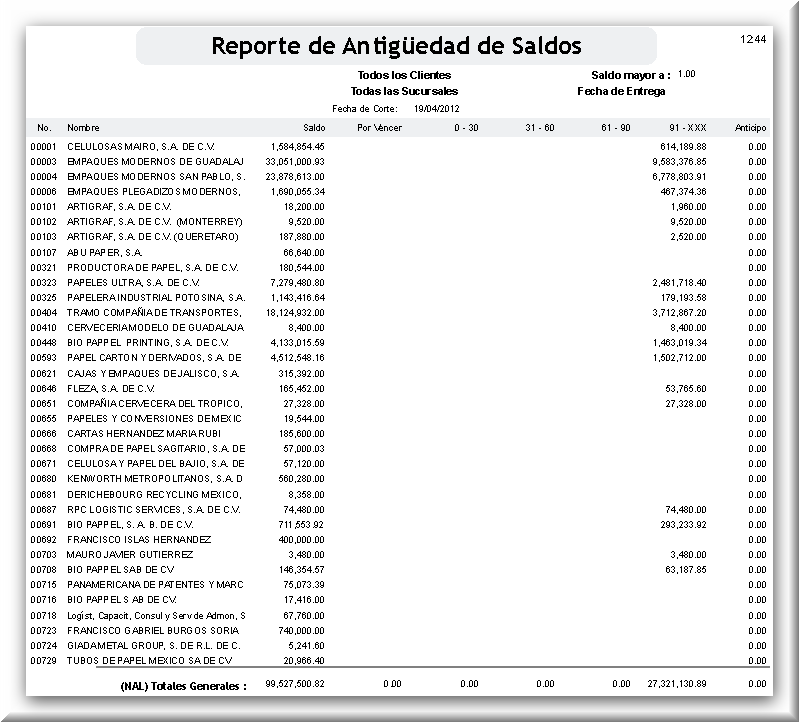Click MAURO JAVIER GUTIERREZ name
Screen dimensions: 799x722
pos(129,555)
